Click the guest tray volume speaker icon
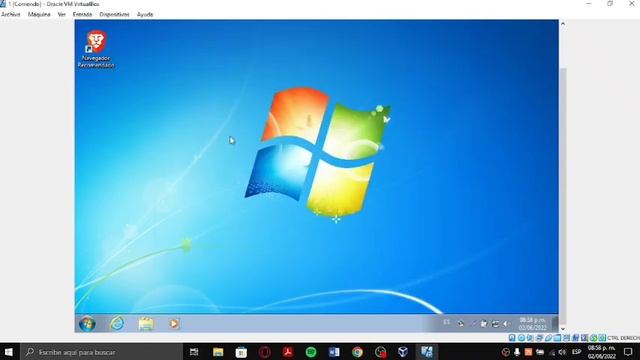This screenshot has height=360, width=640. pos(507,324)
